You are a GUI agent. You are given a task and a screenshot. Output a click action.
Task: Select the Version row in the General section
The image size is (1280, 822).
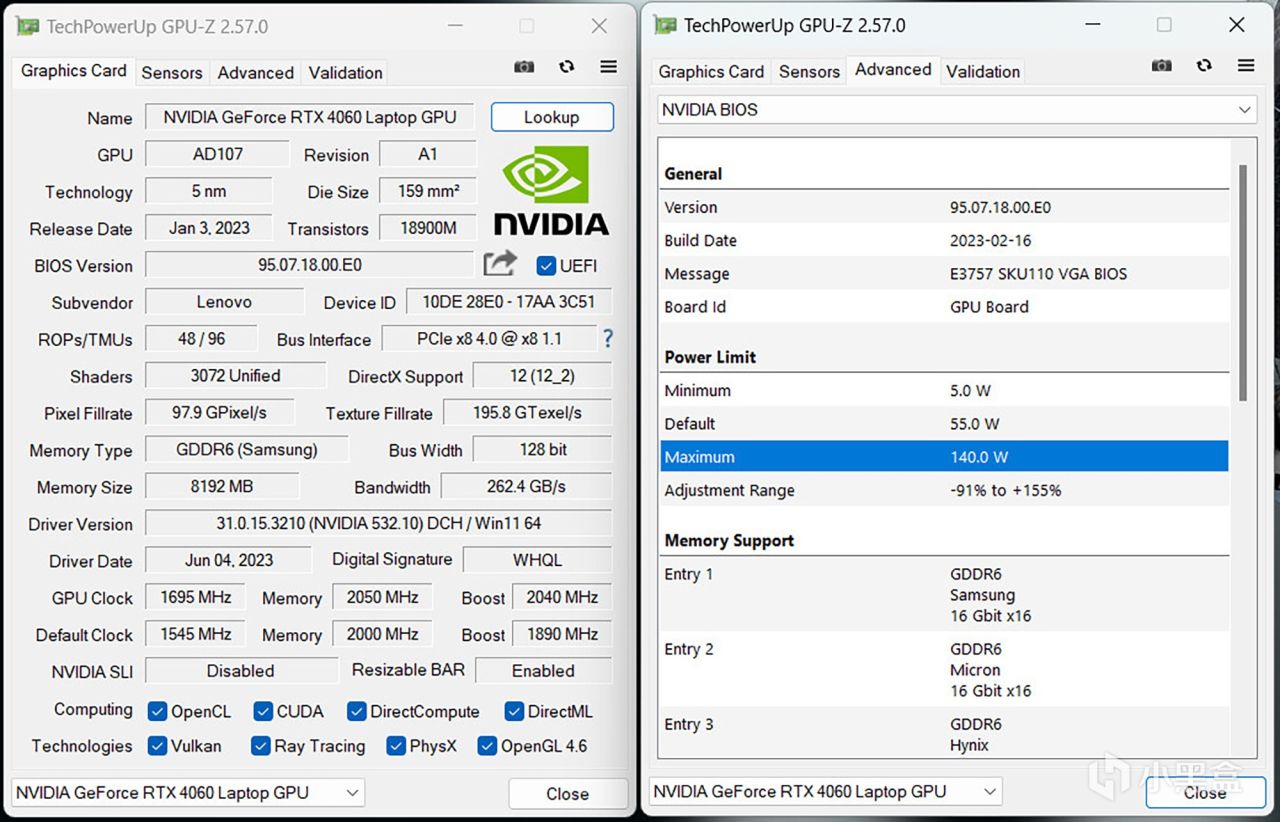pos(944,208)
